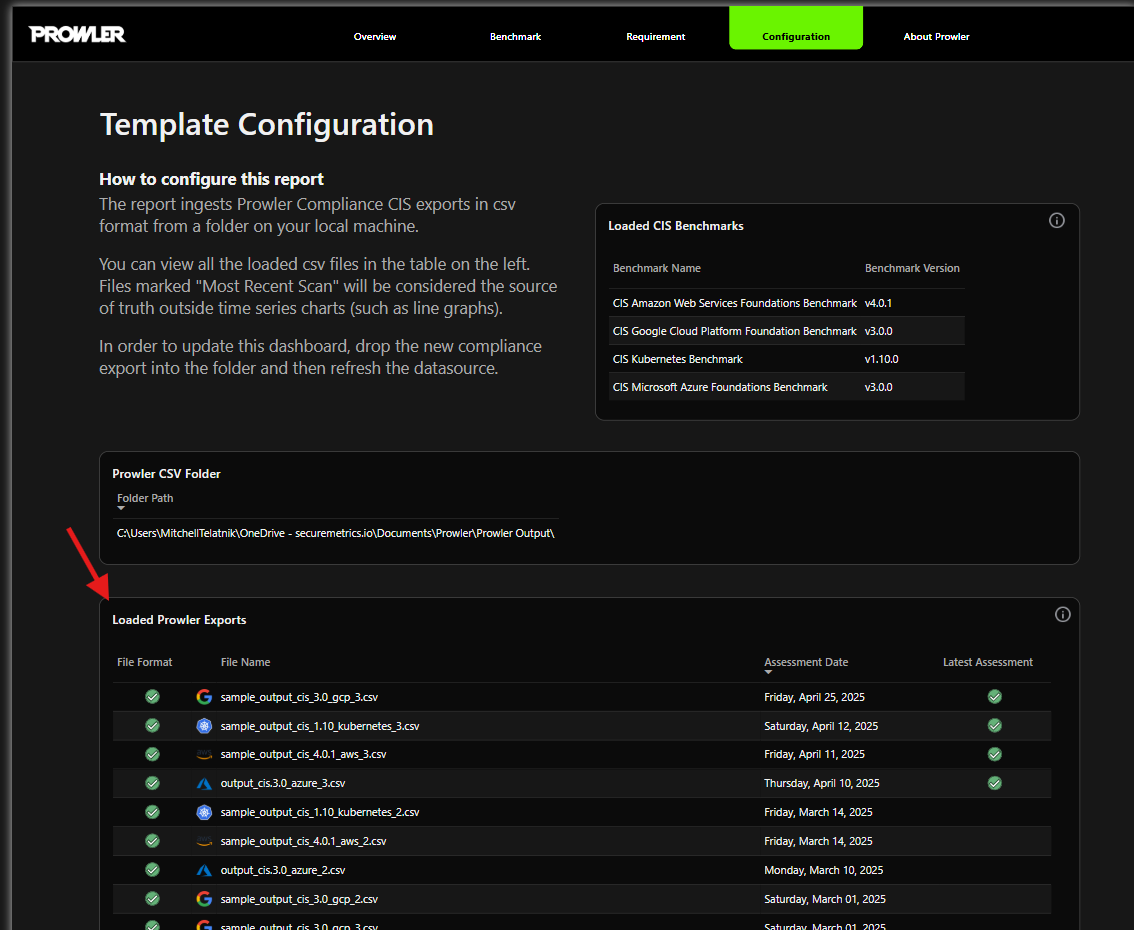Click file format checkmark for gcp_3.csv row
1134x930 pixels.
[x=152, y=697]
